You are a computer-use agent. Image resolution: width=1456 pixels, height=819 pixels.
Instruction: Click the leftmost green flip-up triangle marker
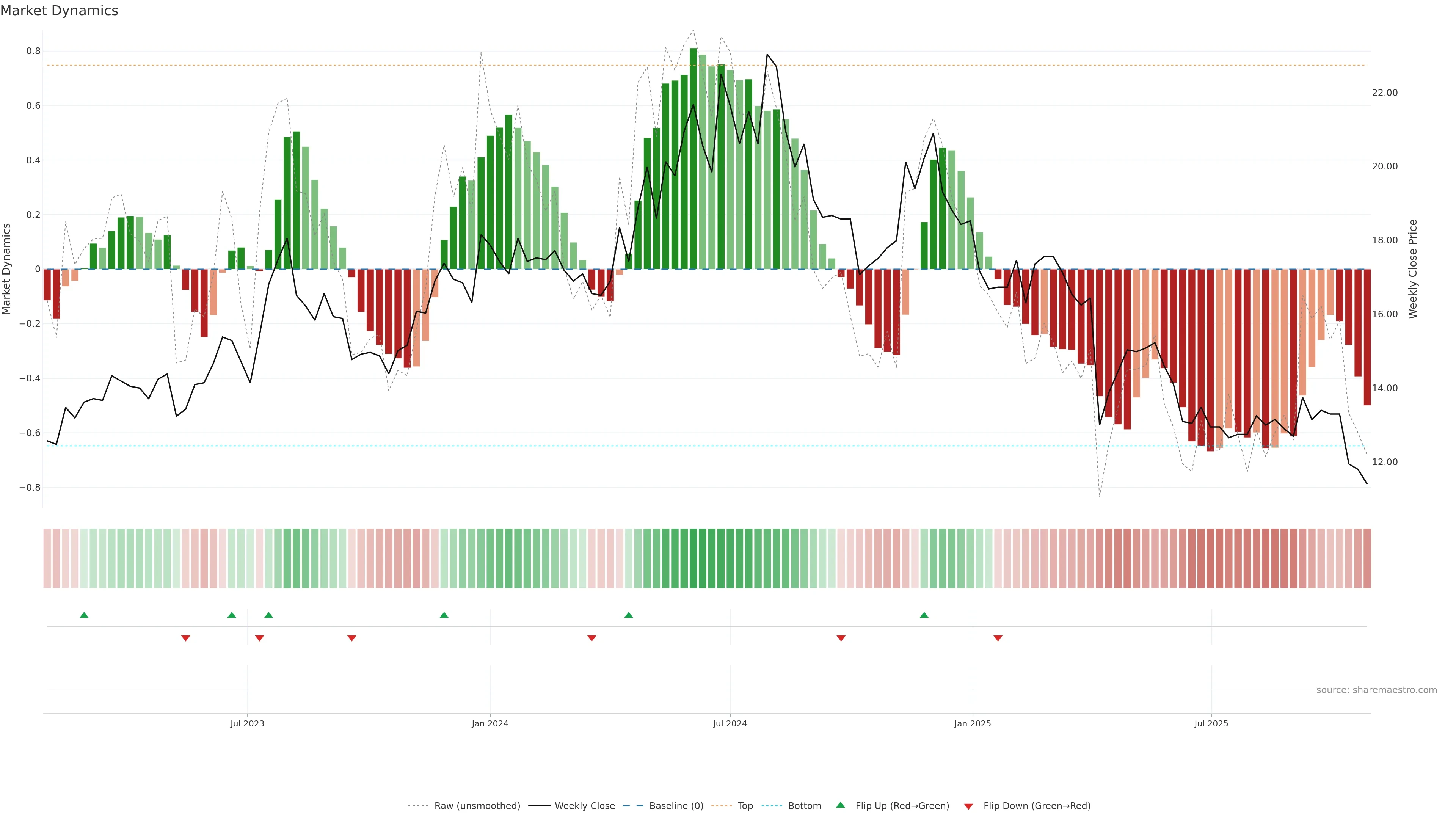tap(84, 615)
